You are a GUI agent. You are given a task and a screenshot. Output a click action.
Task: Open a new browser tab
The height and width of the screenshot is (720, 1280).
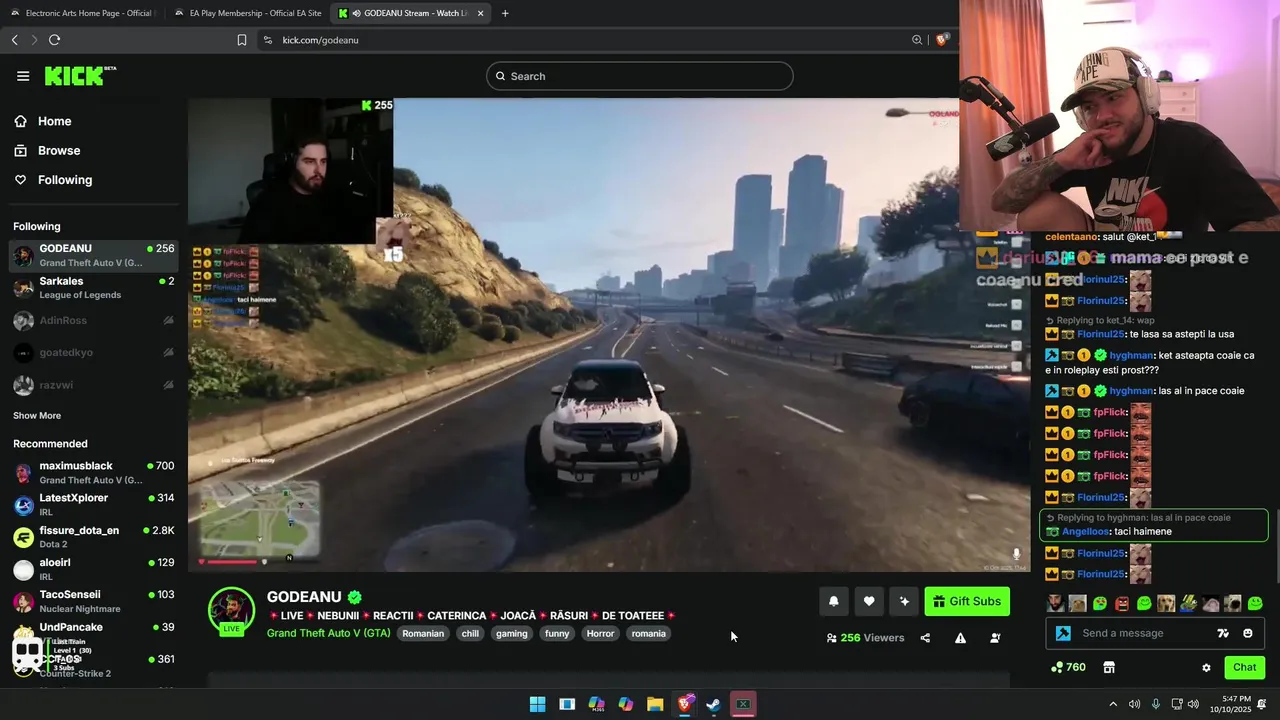[x=505, y=13]
